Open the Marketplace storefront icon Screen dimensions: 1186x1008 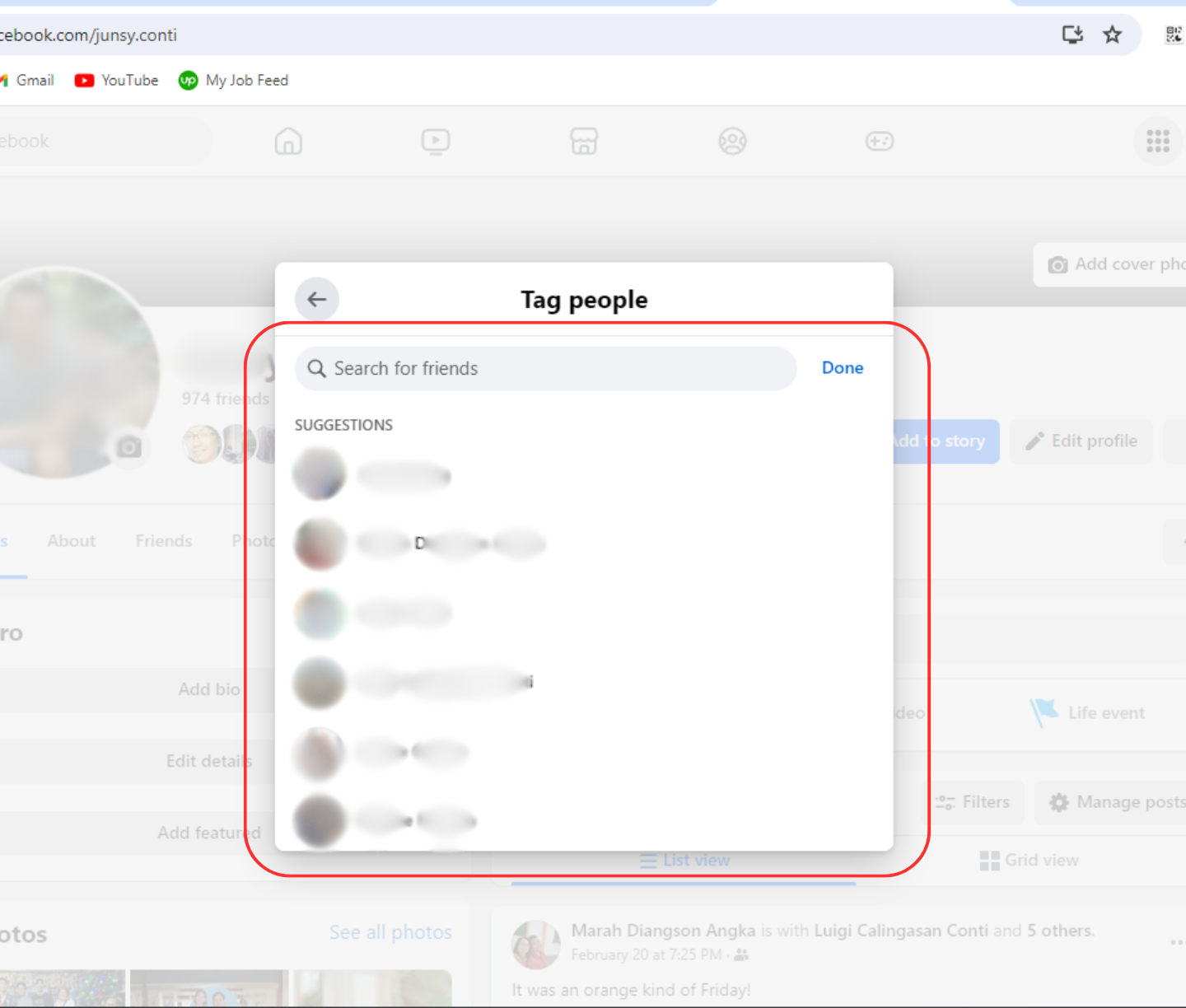584,141
